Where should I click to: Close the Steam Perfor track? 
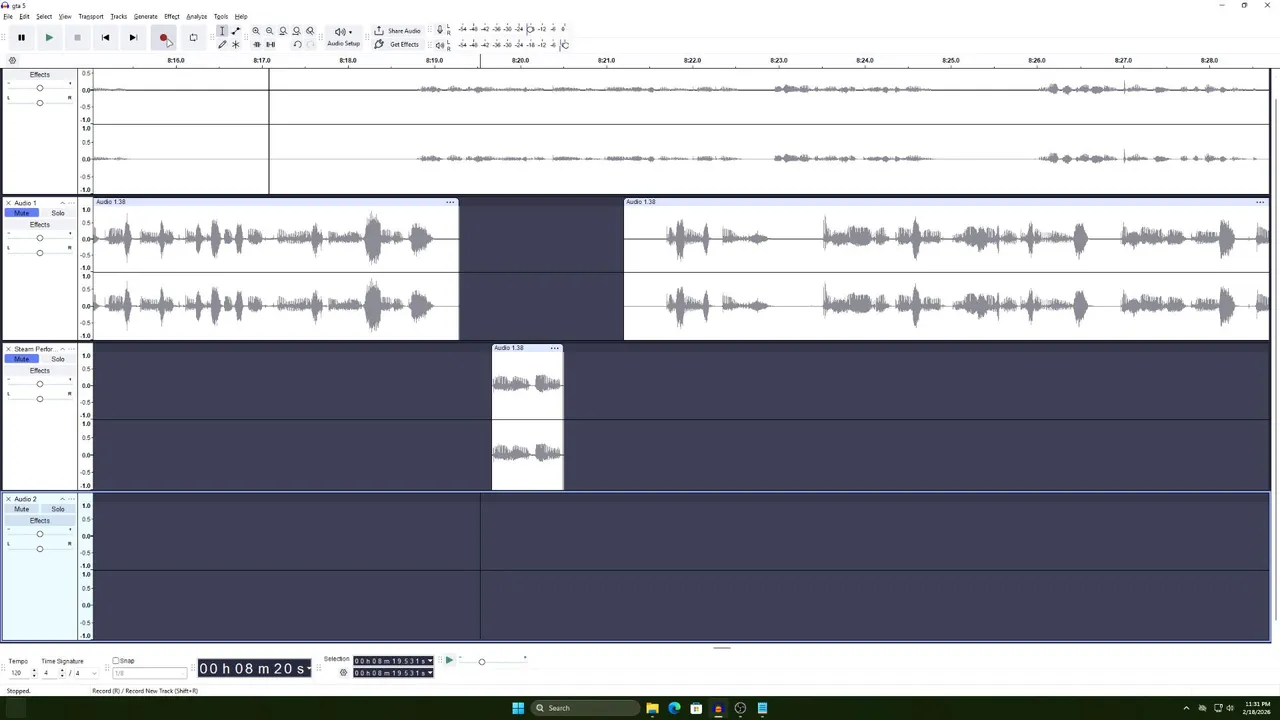9,349
